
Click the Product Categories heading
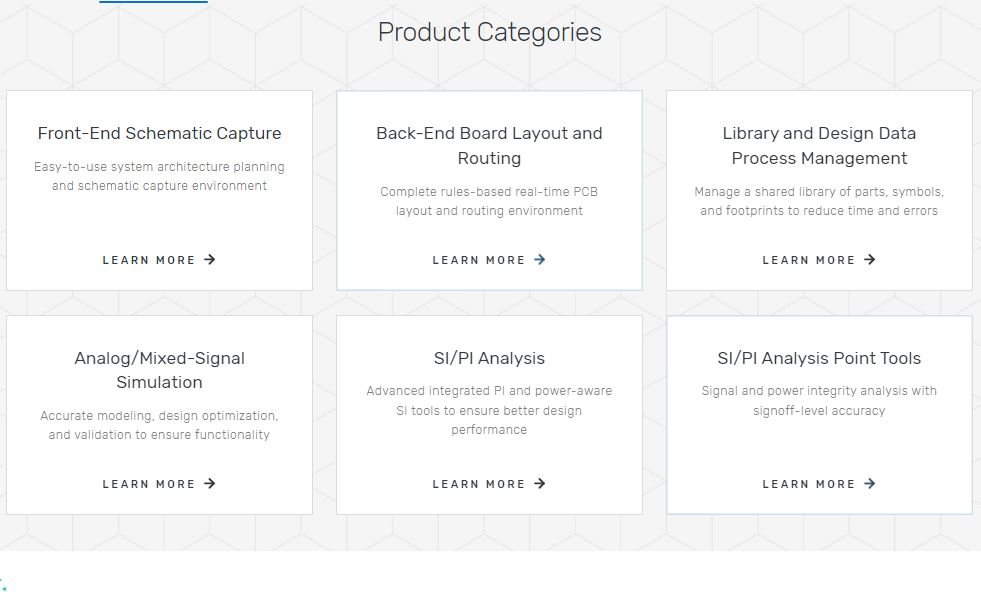click(x=489, y=33)
